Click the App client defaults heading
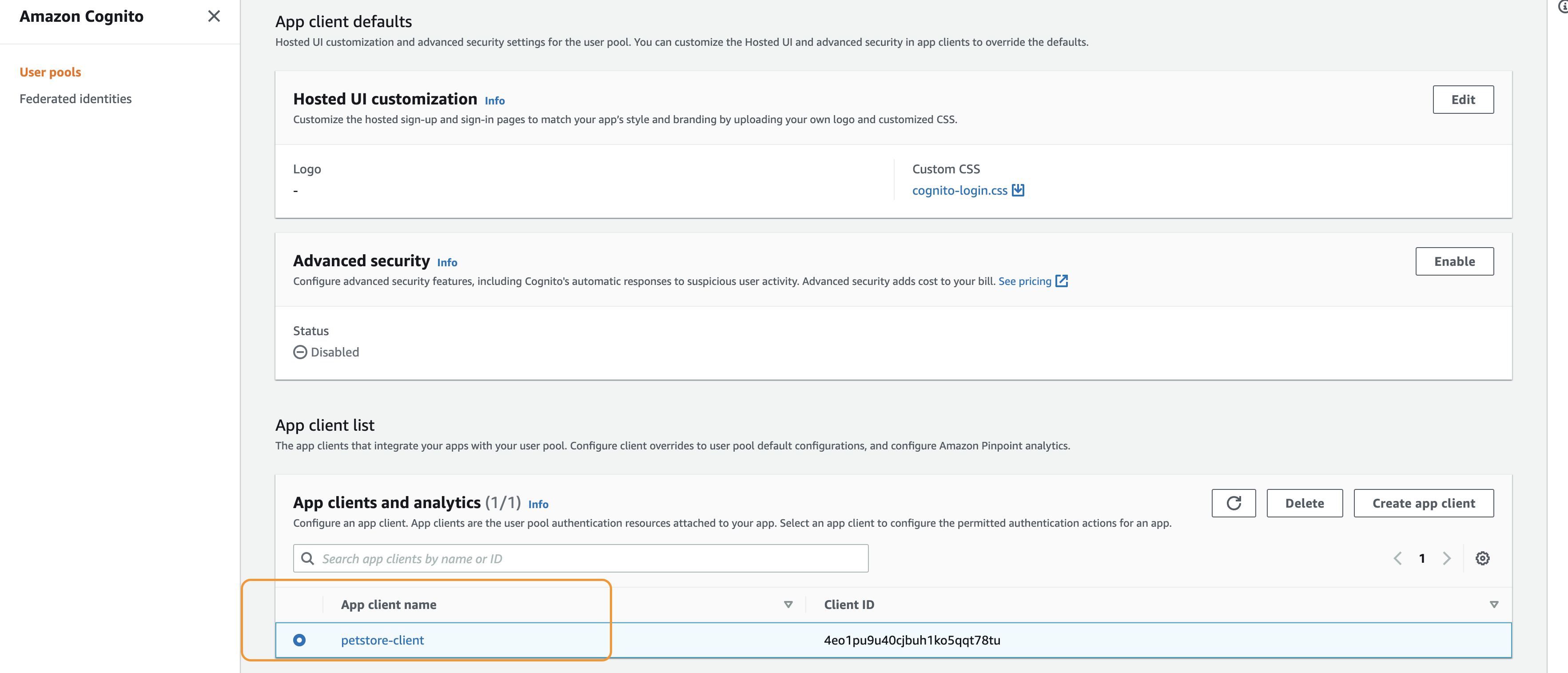 coord(343,21)
